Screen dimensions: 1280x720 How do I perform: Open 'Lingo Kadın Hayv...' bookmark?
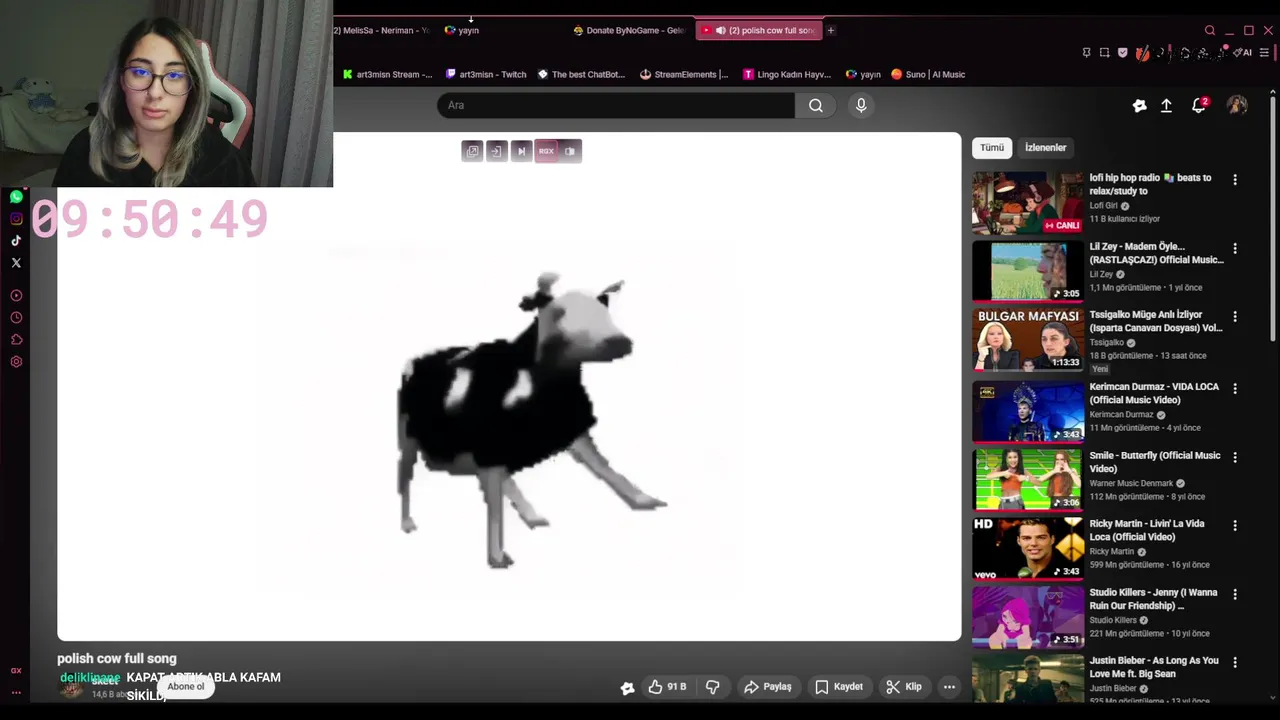tap(787, 74)
